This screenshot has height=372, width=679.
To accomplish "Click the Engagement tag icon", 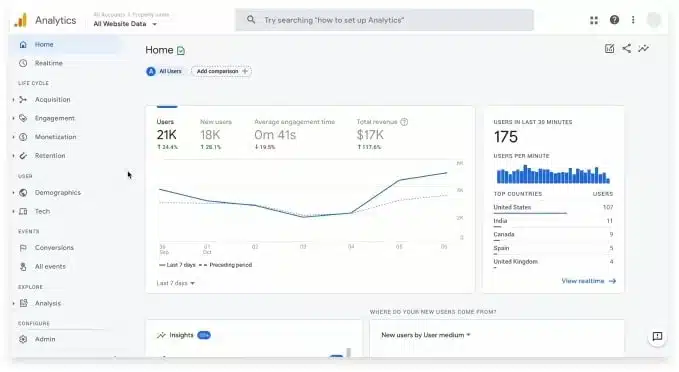I will (23, 118).
